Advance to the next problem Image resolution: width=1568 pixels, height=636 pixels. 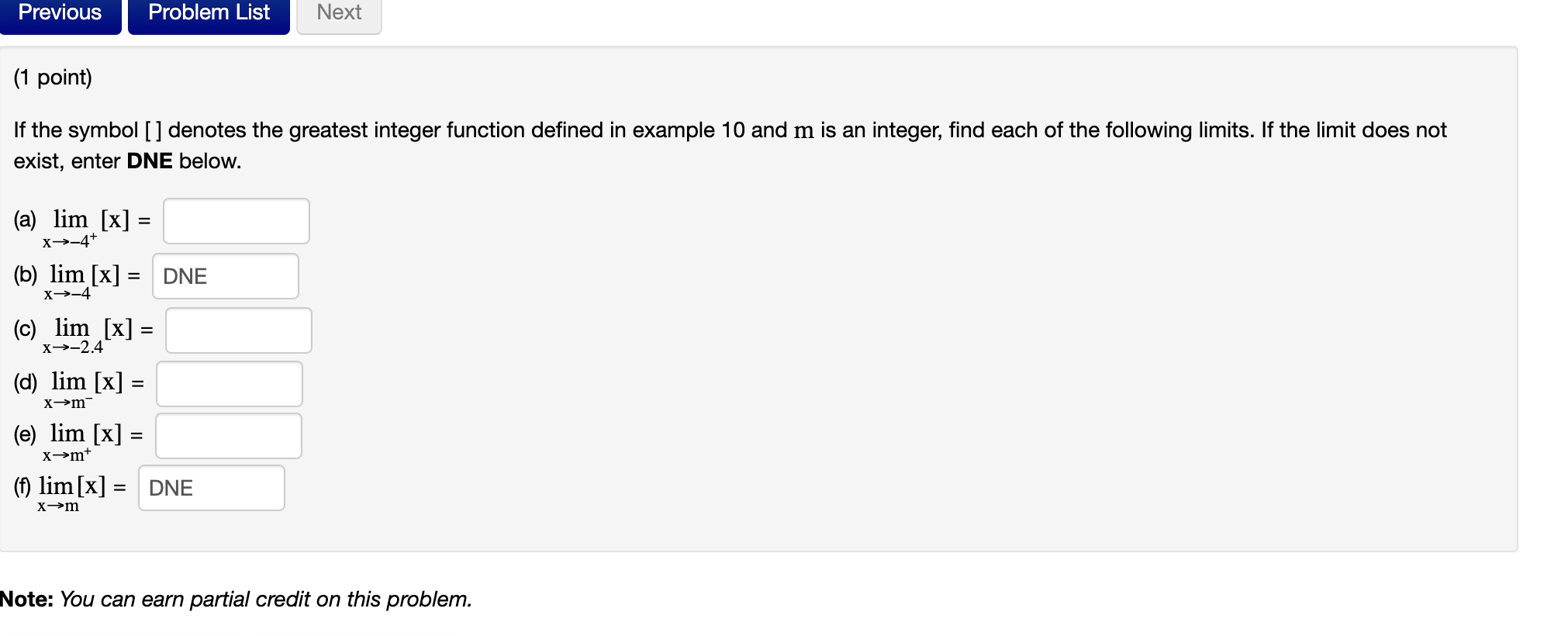pos(338,12)
